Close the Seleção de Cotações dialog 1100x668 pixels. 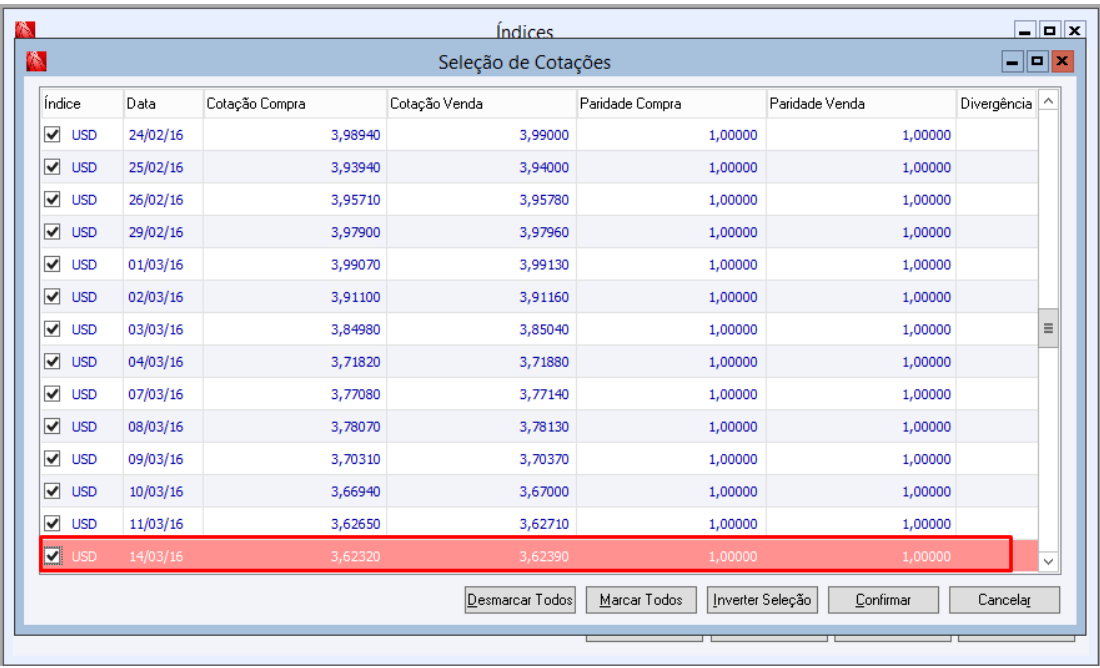pos(1062,62)
